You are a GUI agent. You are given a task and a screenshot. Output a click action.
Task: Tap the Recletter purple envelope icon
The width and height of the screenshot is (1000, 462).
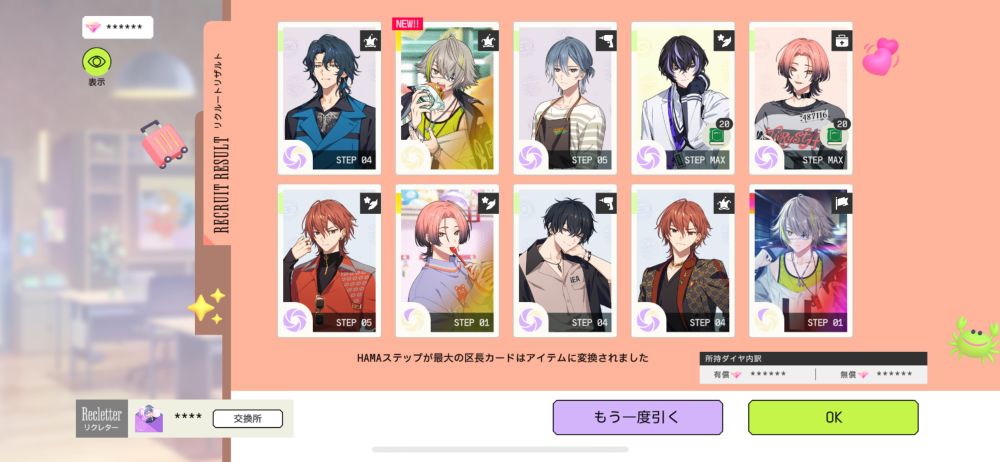pos(149,419)
